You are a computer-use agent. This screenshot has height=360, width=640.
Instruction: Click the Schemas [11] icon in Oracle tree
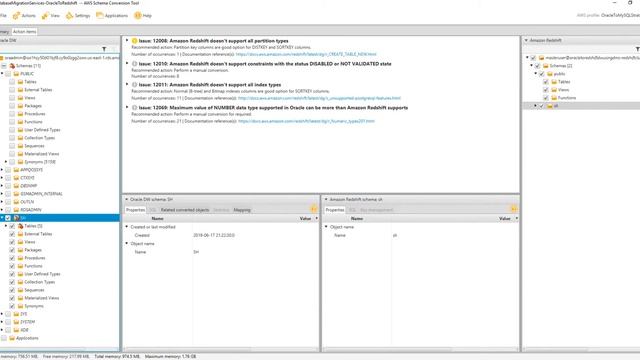(x=12, y=66)
